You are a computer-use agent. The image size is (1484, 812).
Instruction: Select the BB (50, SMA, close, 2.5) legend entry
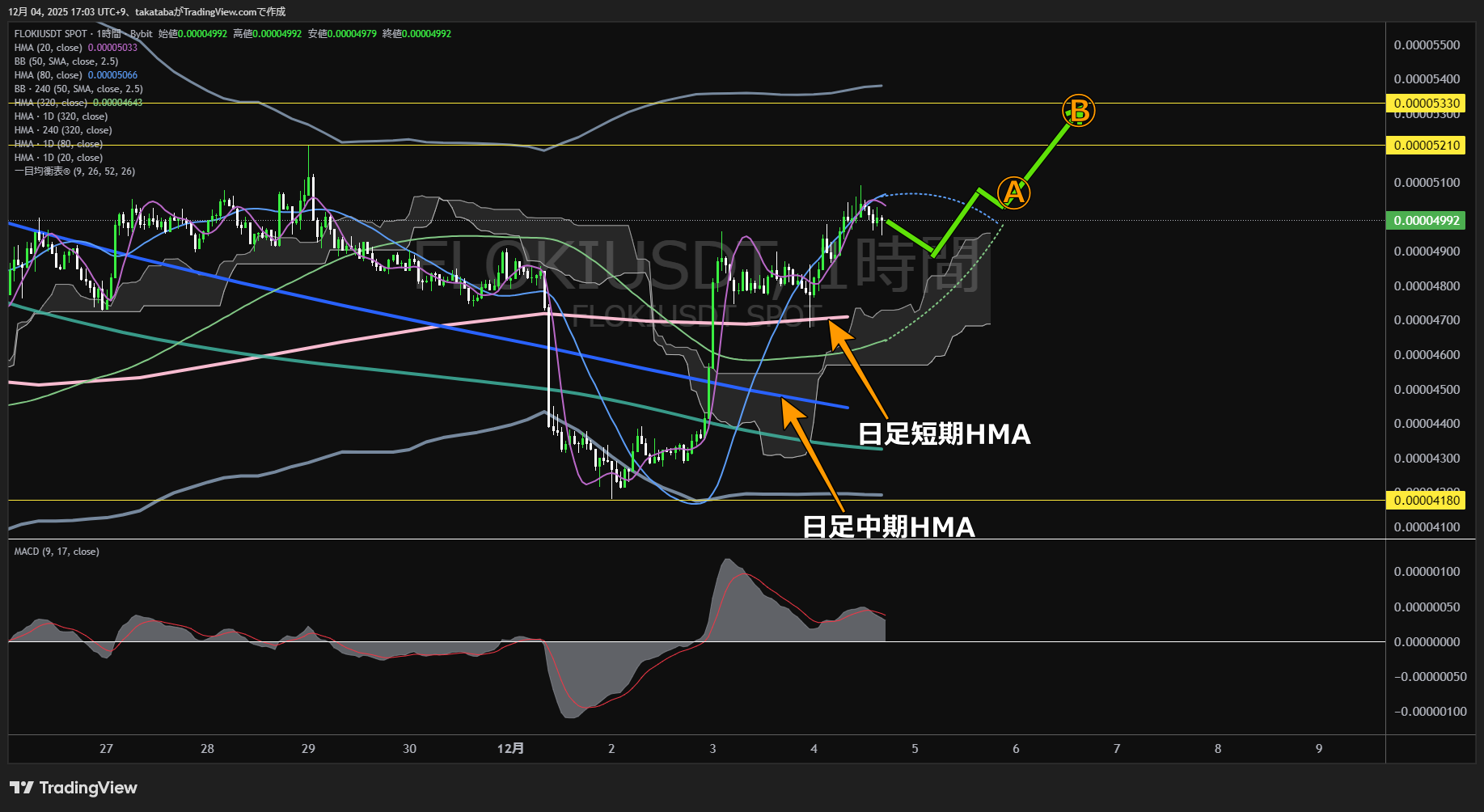tap(66, 61)
